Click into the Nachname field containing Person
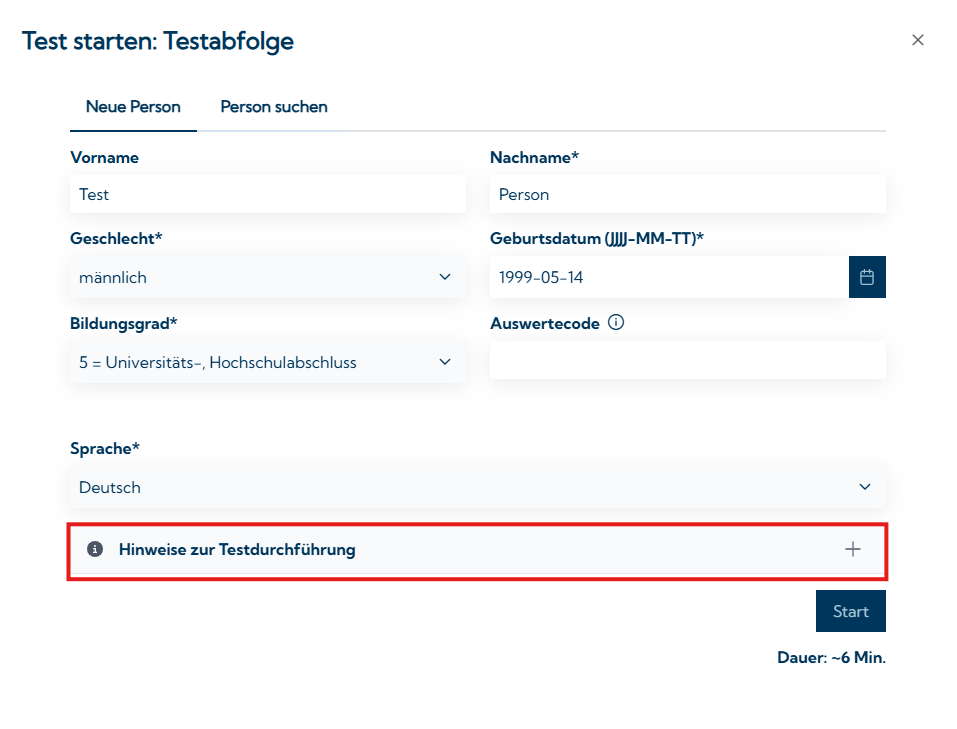Viewport: 957px width, 729px height. (687, 195)
